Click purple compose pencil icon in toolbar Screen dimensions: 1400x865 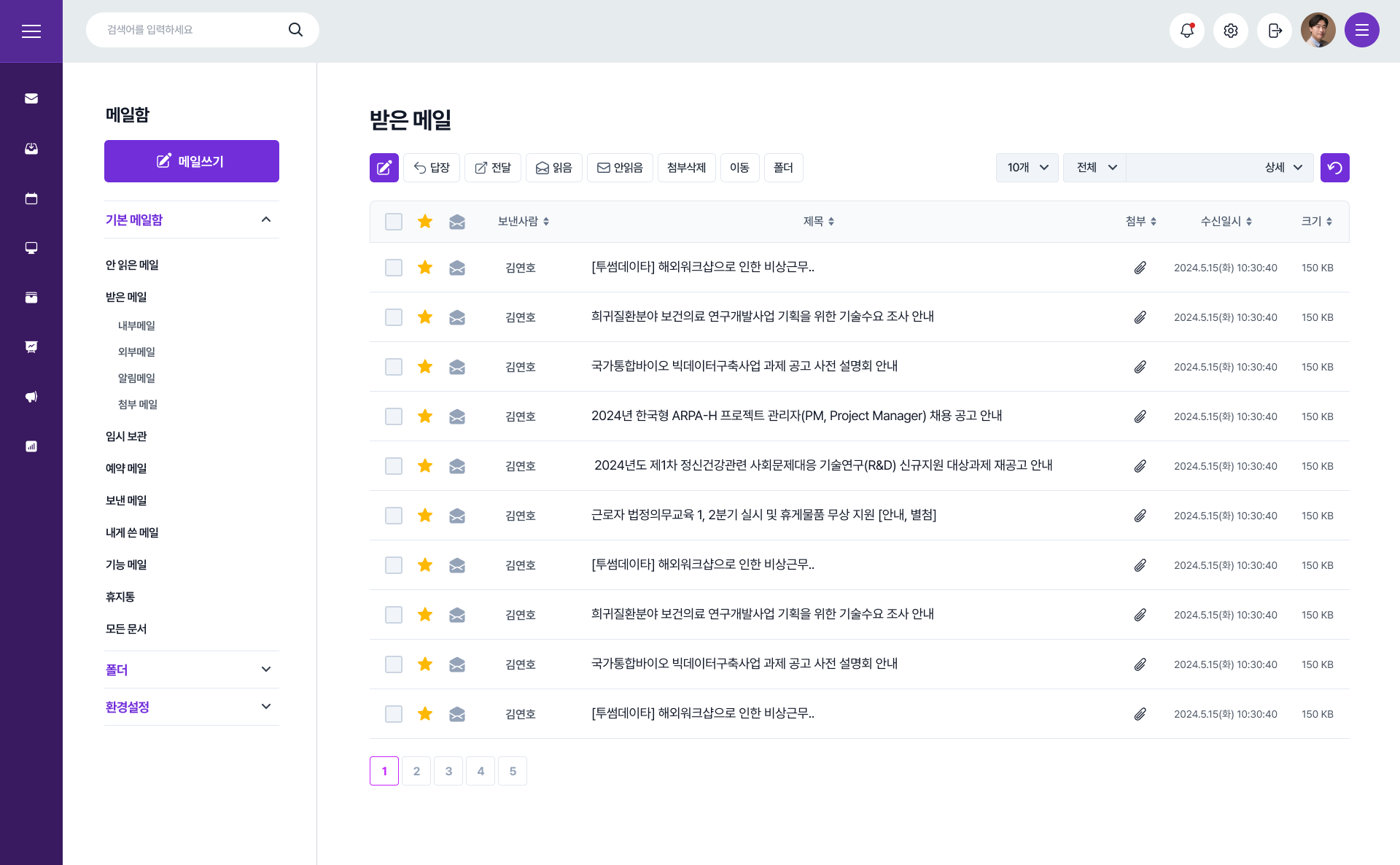(x=384, y=168)
